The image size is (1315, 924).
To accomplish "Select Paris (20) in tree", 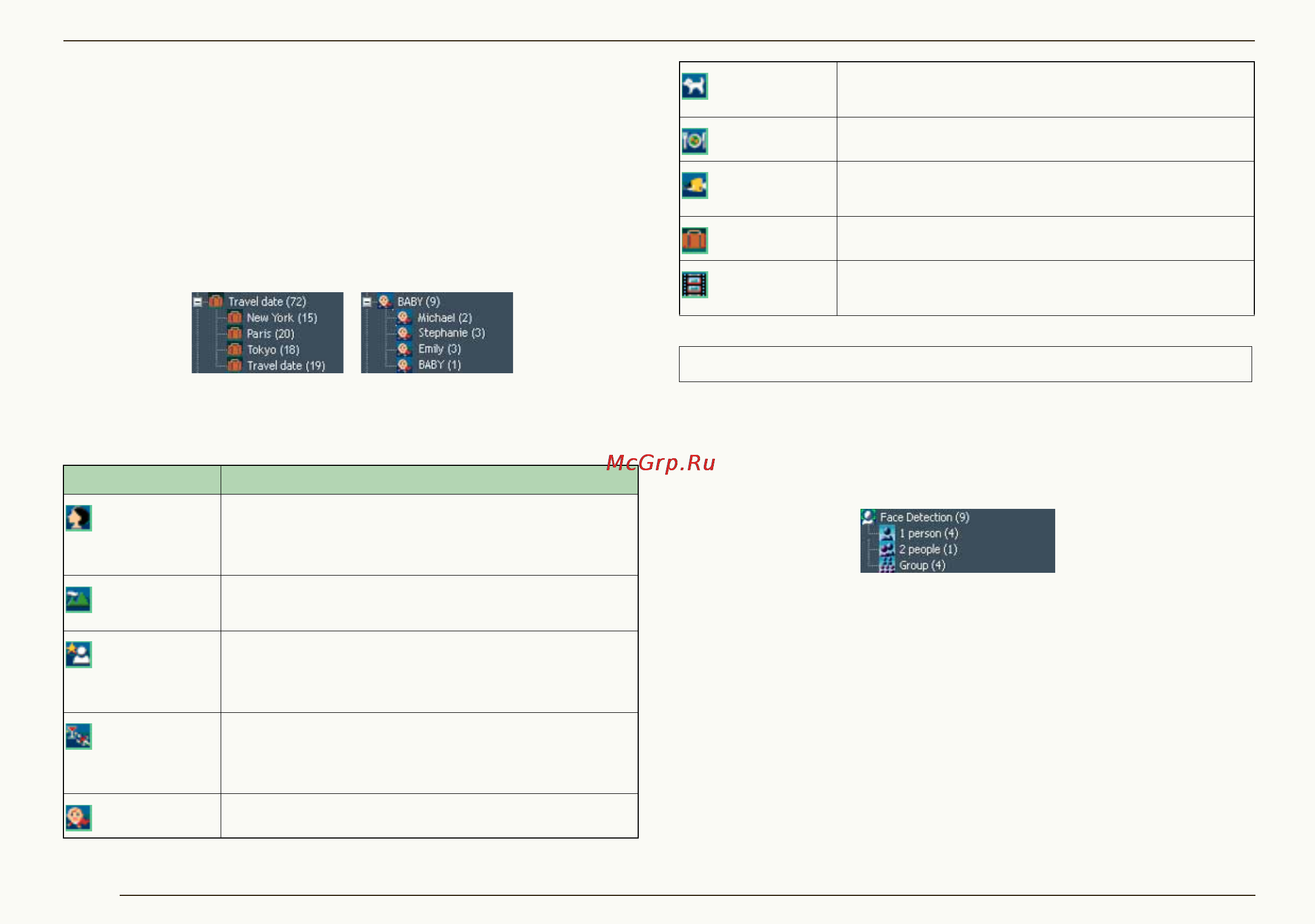I will click(270, 334).
